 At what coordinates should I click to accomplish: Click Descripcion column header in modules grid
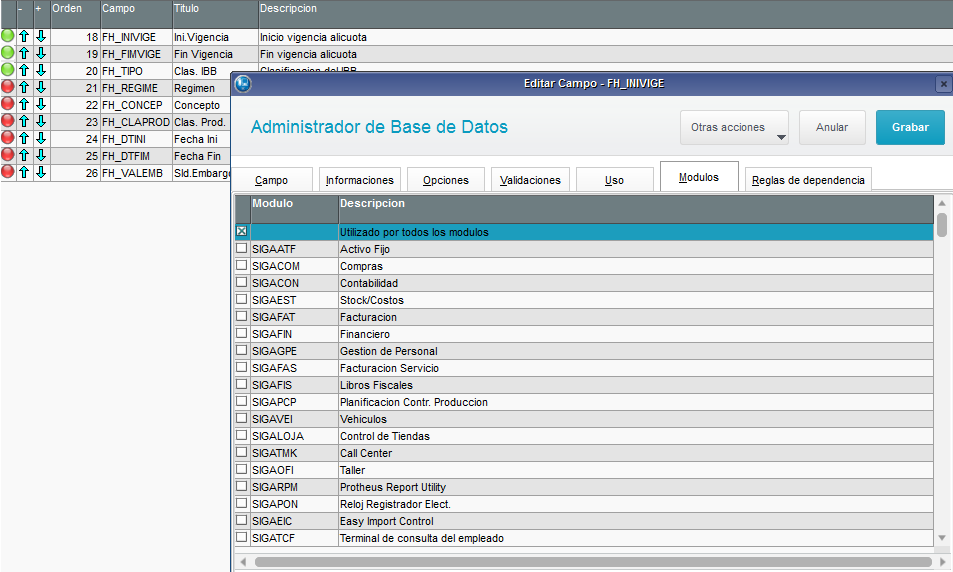click(636, 209)
